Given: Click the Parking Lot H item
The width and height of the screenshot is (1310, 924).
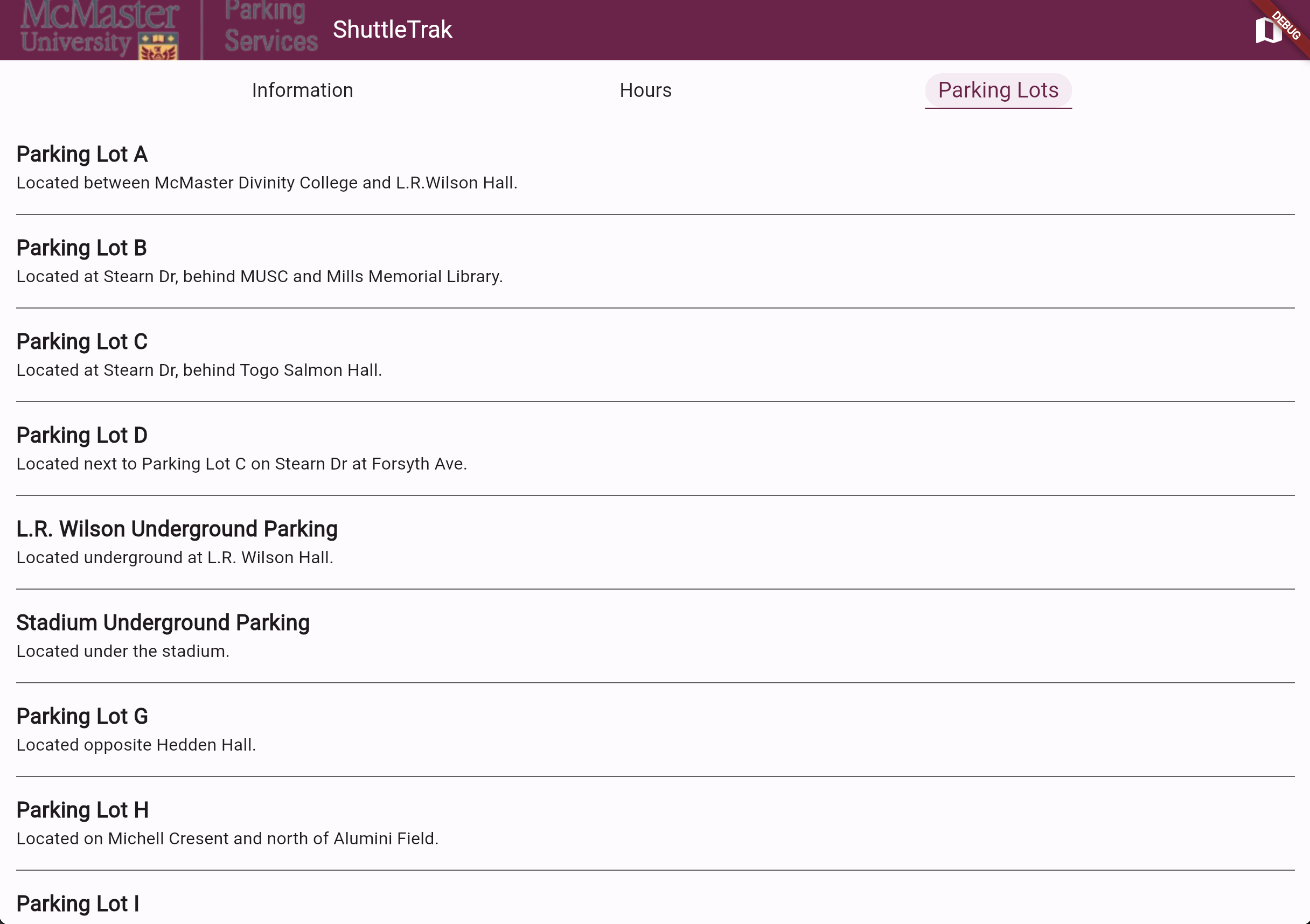Looking at the screenshot, I should (82, 810).
